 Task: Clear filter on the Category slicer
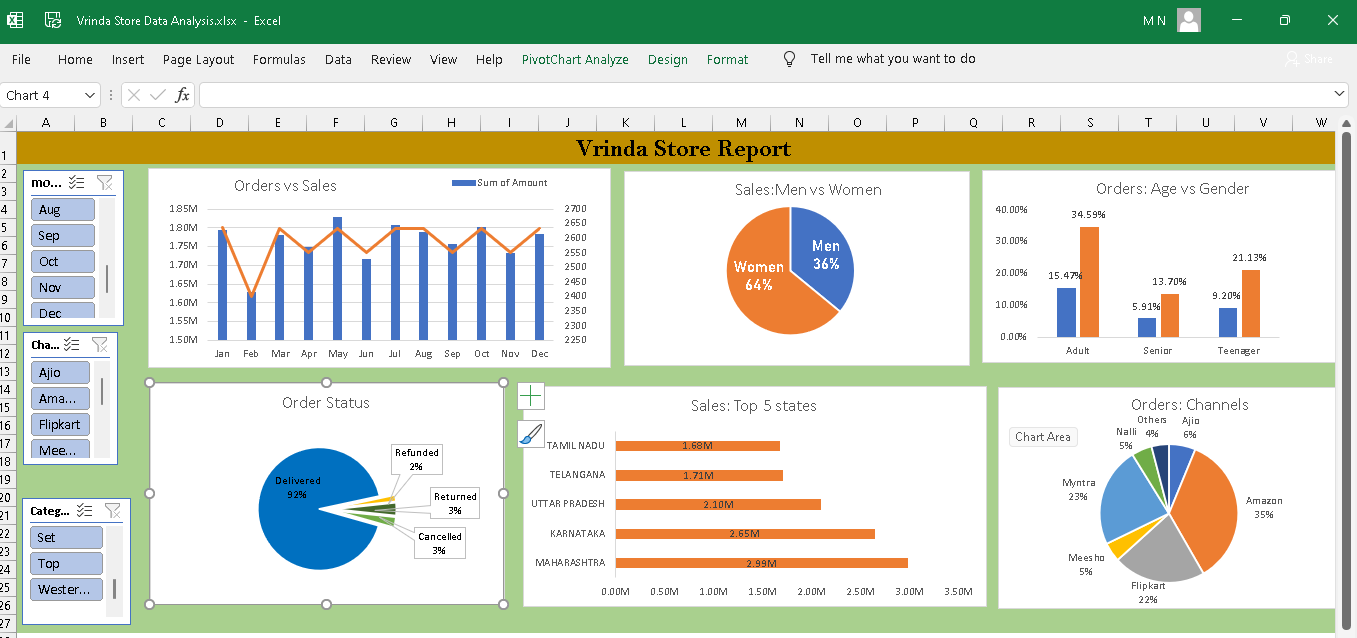click(x=112, y=510)
